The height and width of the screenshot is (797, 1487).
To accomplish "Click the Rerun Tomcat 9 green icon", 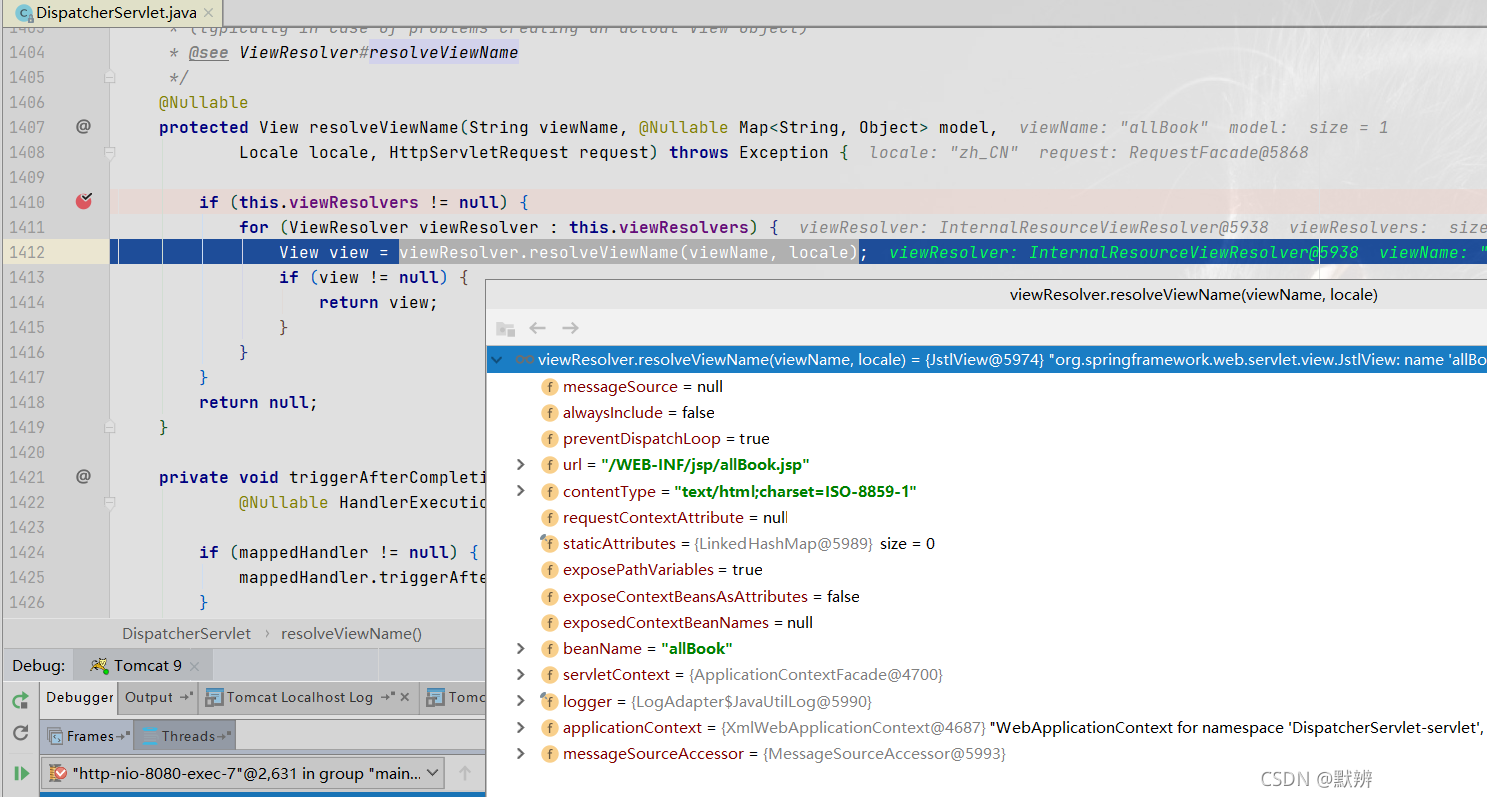I will click(x=20, y=700).
